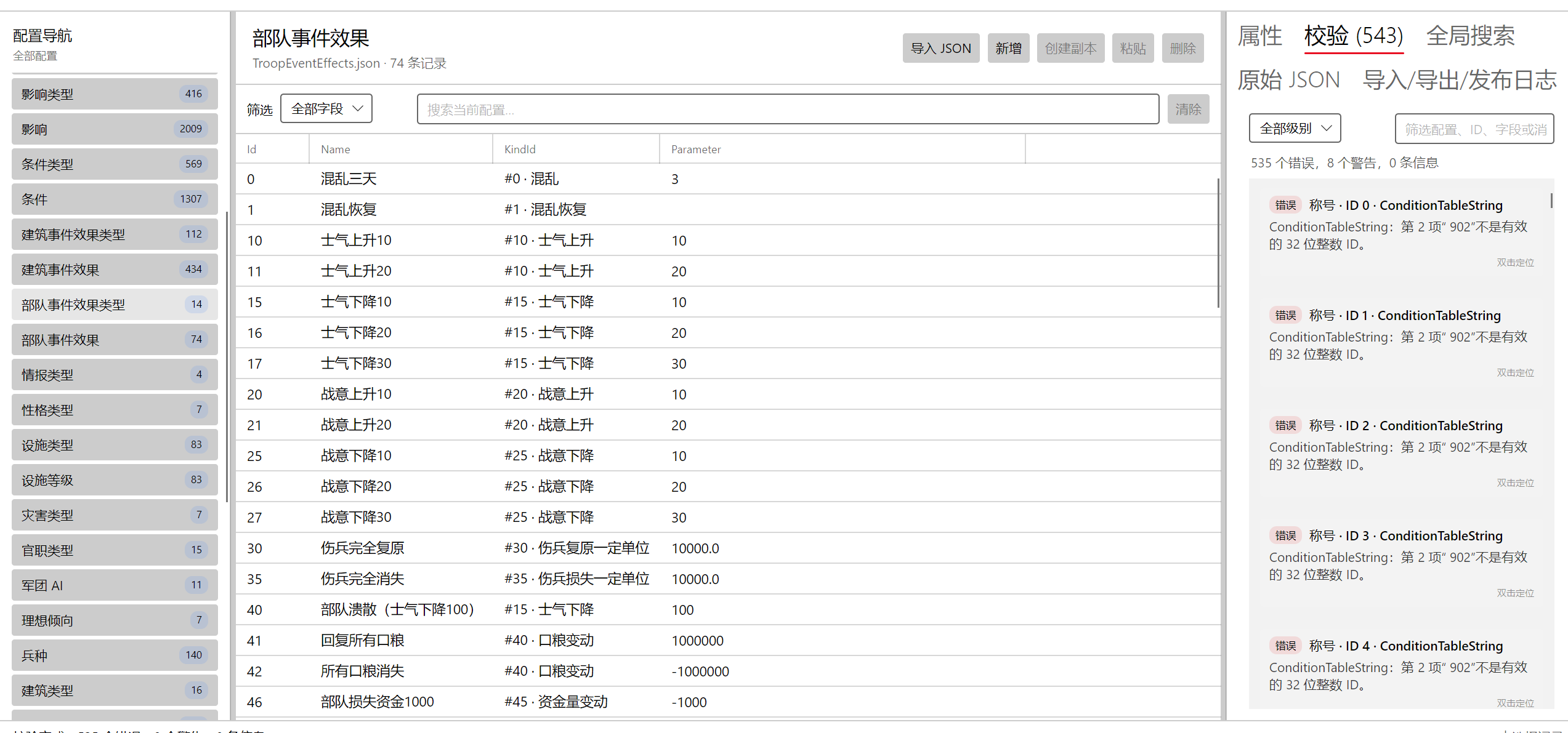Select 影响类型 in the config navigation
The height and width of the screenshot is (733, 1568).
pos(115,94)
